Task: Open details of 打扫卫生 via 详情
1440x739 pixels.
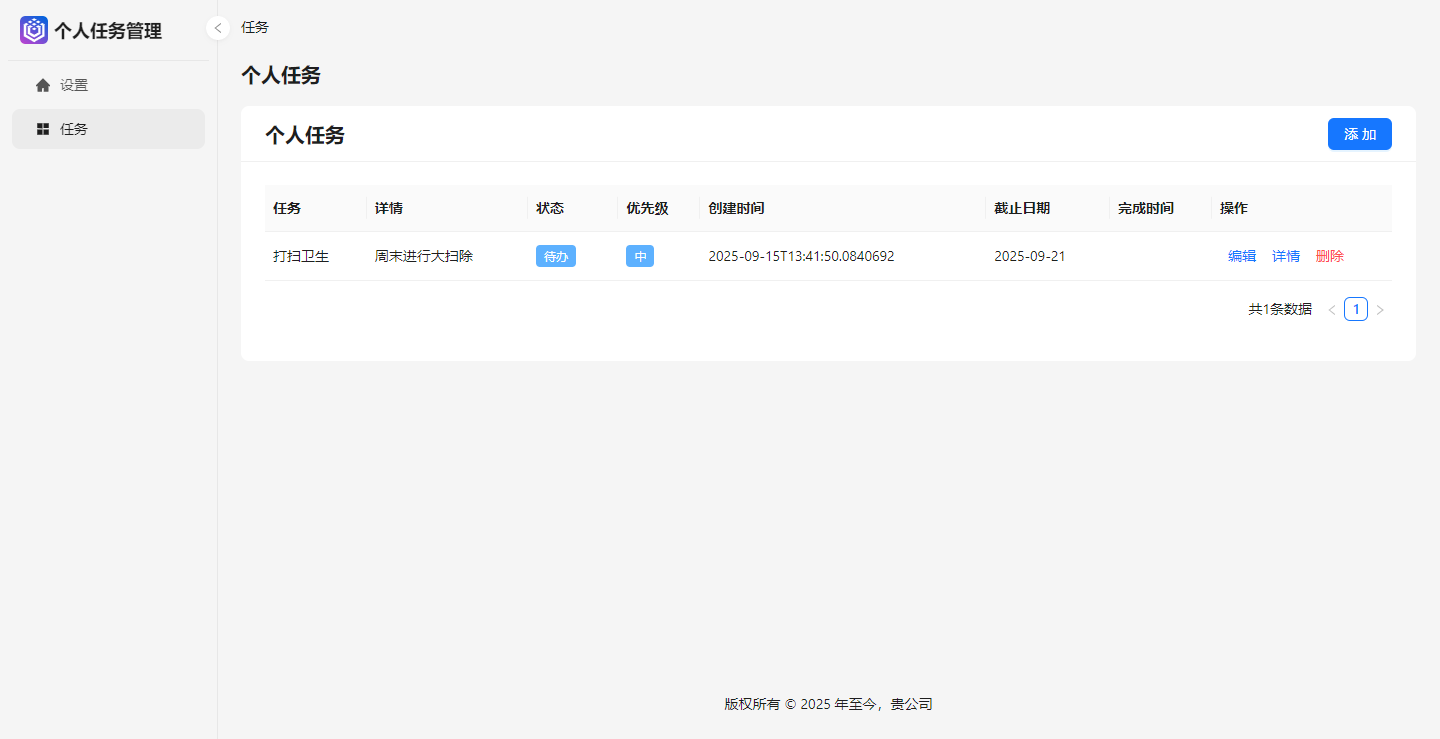Action: 1286,256
